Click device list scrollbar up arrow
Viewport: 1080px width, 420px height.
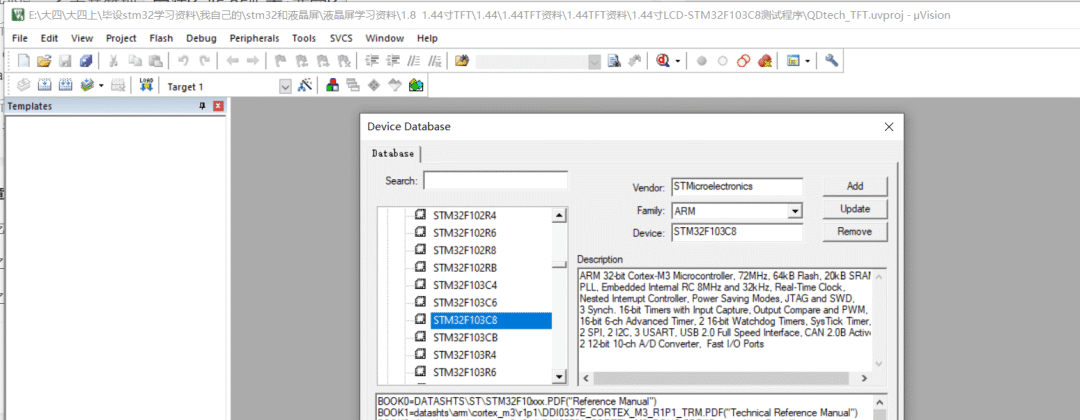[x=559, y=216]
